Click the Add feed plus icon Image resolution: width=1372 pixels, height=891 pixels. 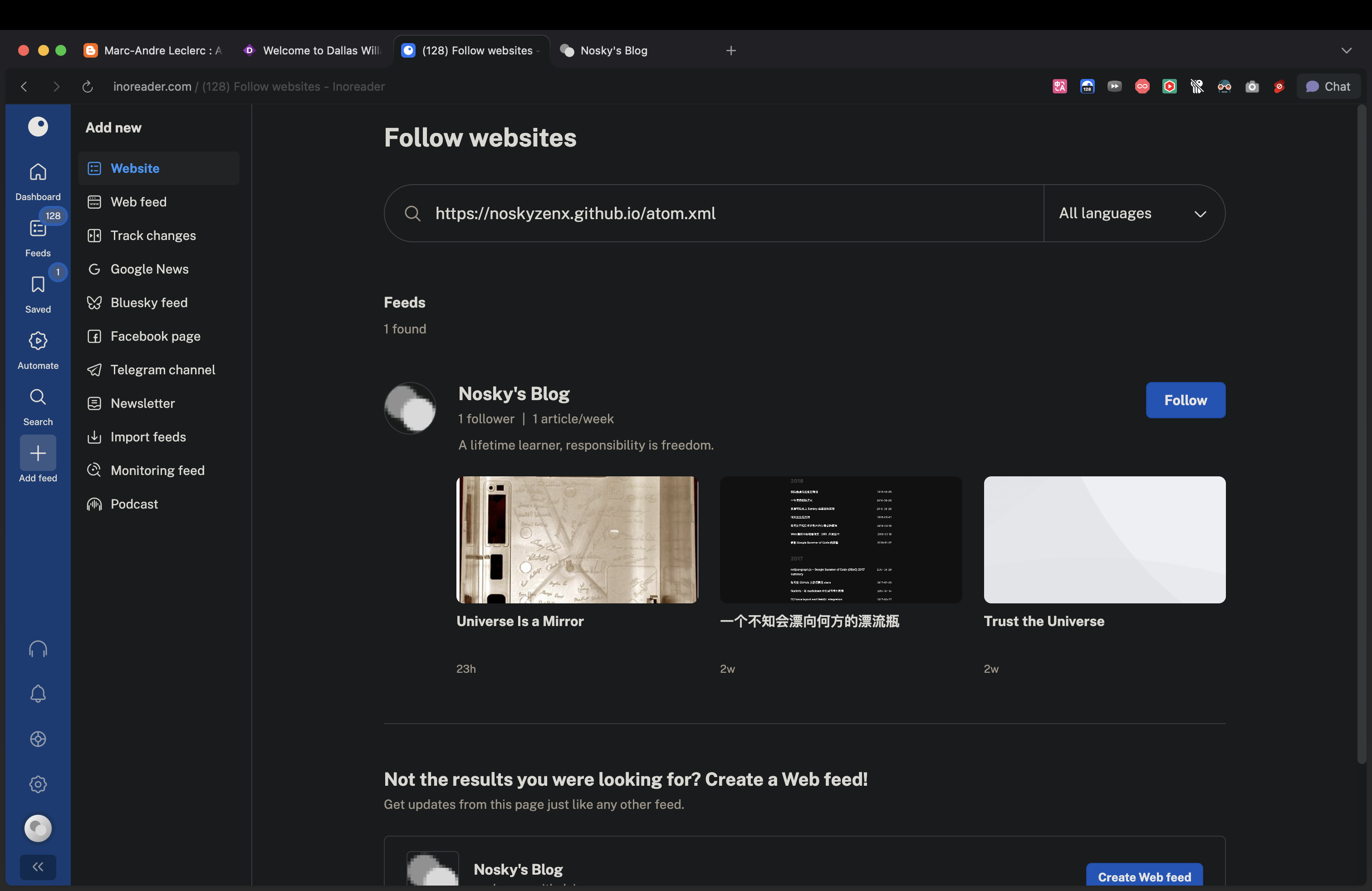(38, 454)
